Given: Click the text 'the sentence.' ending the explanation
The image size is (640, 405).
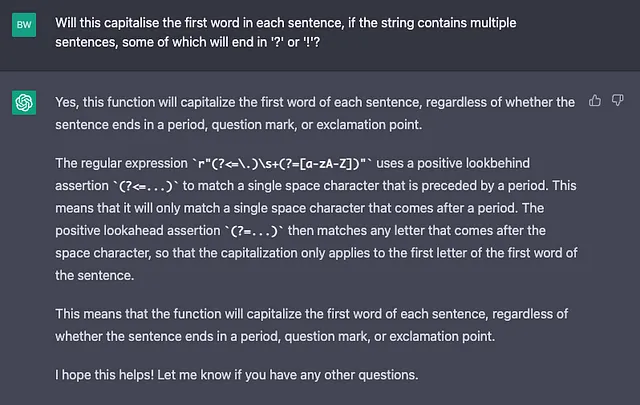Looking at the screenshot, I should pyautogui.click(x=95, y=276).
